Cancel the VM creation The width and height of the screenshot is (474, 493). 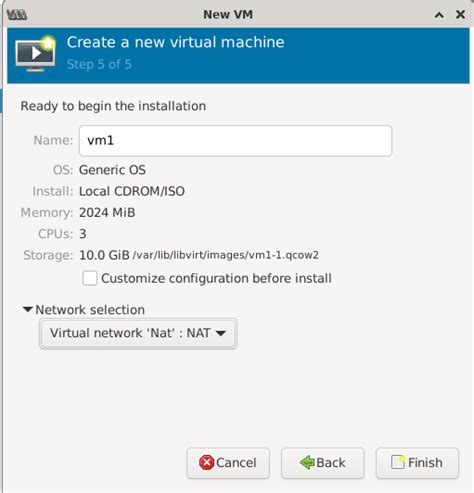[x=228, y=463]
